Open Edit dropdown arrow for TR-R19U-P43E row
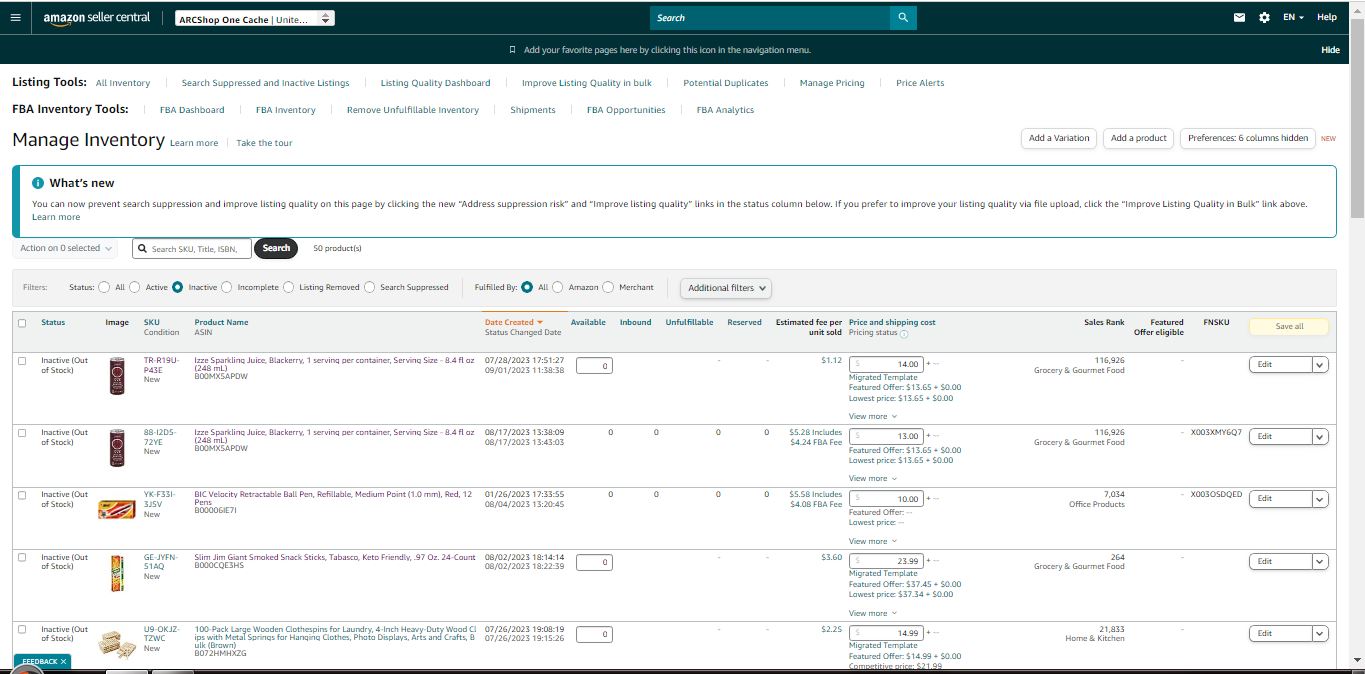This screenshot has width=1365, height=674. (x=1319, y=365)
